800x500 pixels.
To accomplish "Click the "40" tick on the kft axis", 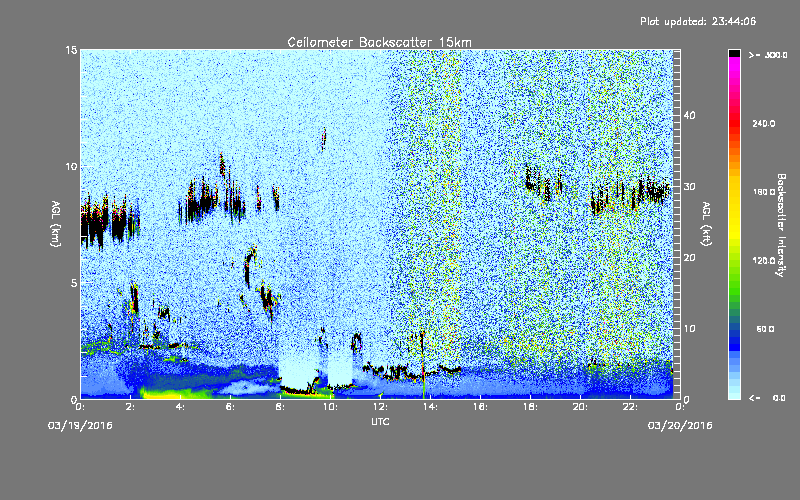I will pyautogui.click(x=689, y=115).
